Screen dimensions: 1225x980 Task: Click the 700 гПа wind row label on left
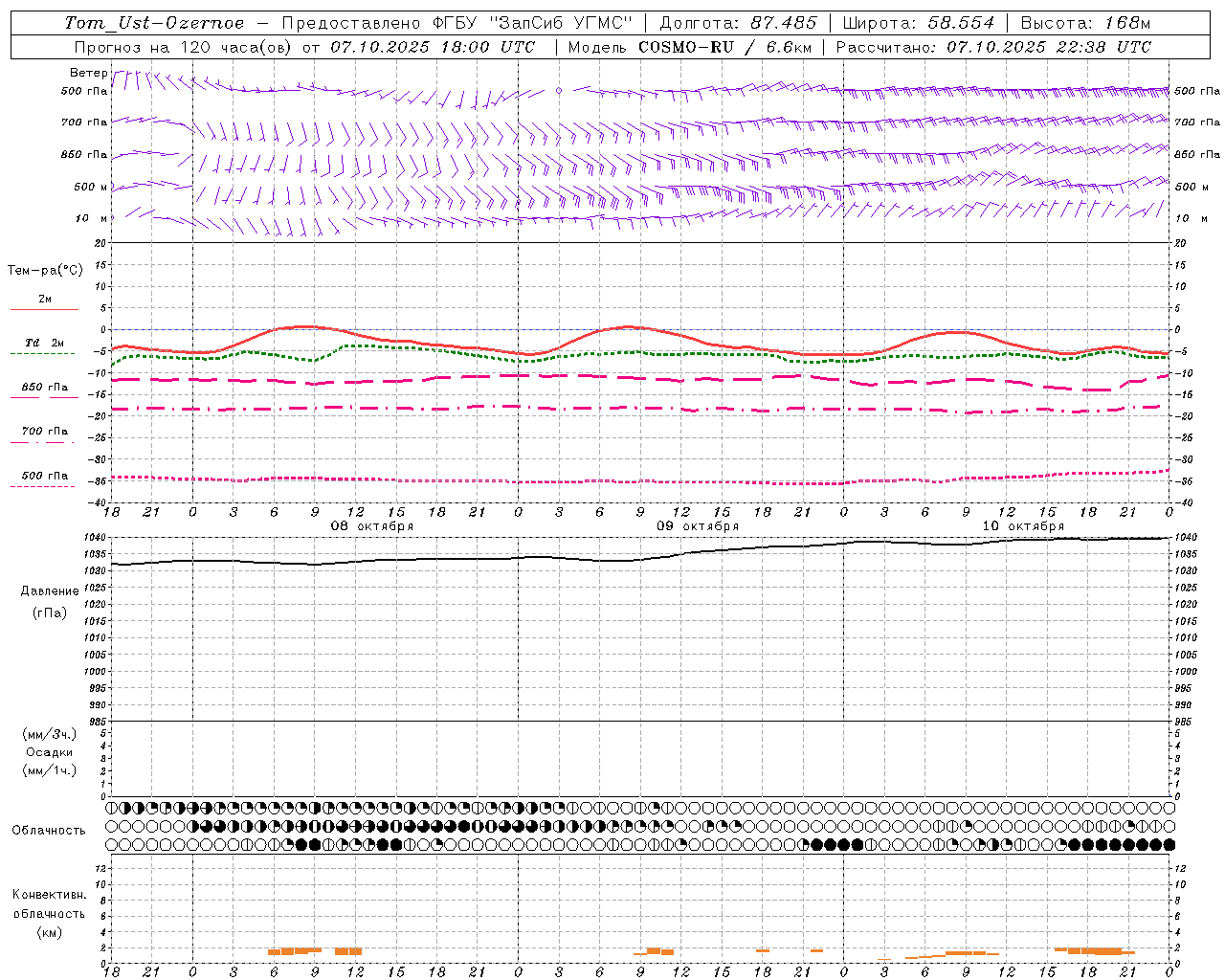click(84, 122)
